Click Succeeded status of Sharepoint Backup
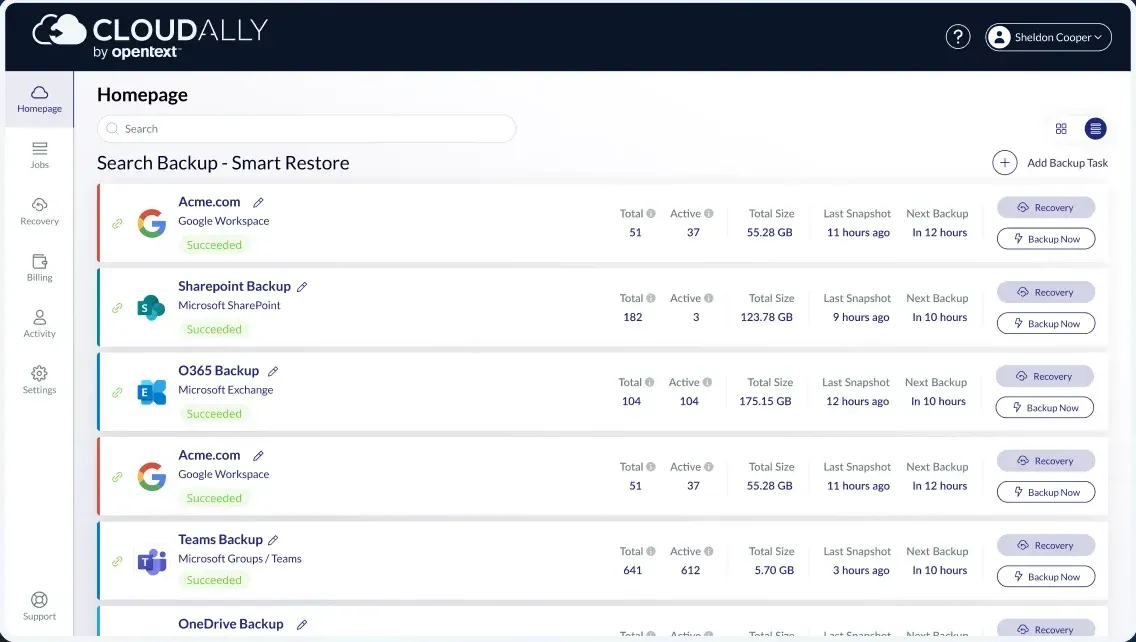 pyautogui.click(x=214, y=329)
